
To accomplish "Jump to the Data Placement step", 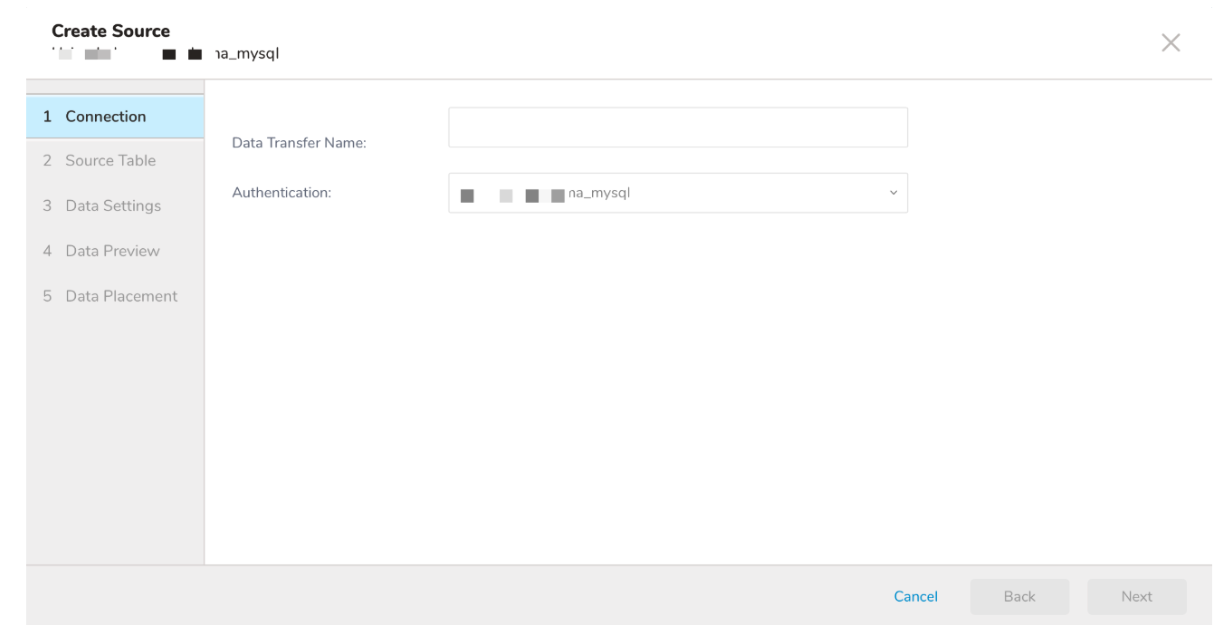I will 121,296.
